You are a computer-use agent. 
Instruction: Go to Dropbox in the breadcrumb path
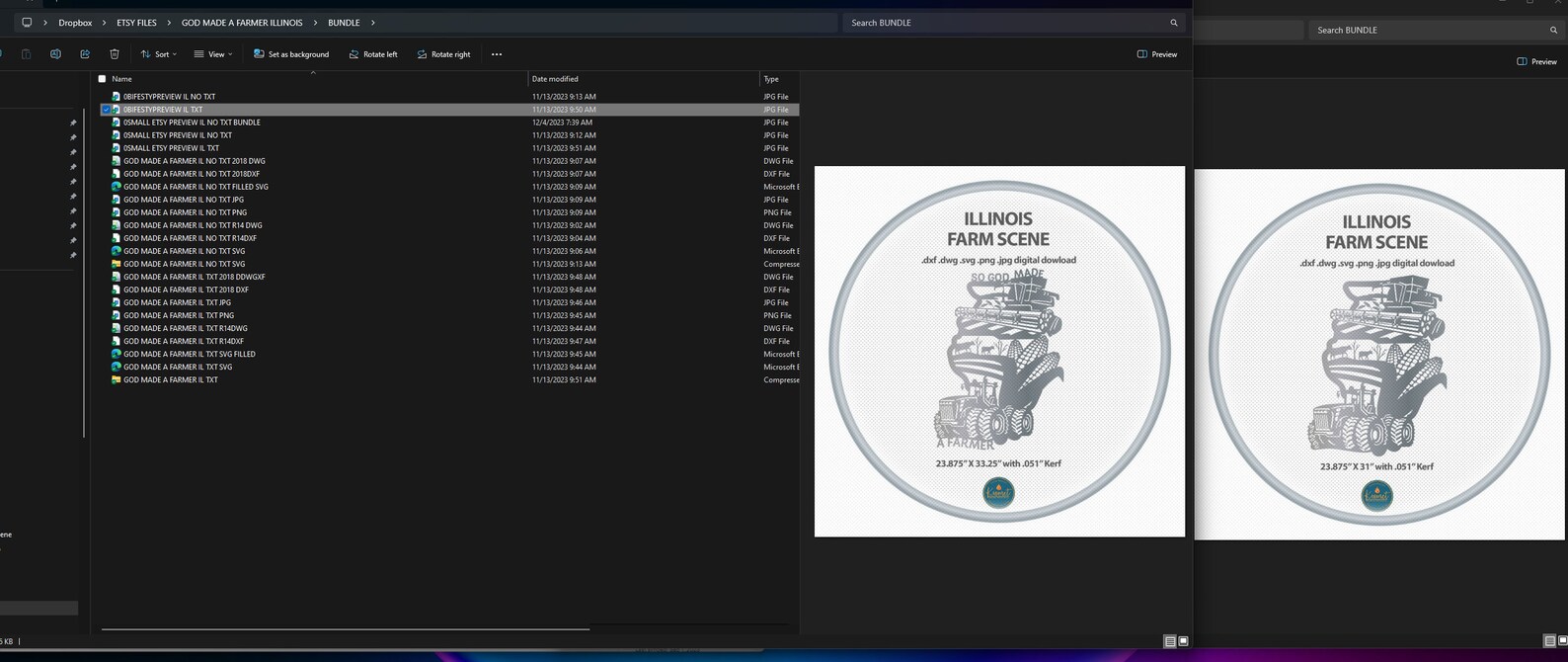pos(75,23)
